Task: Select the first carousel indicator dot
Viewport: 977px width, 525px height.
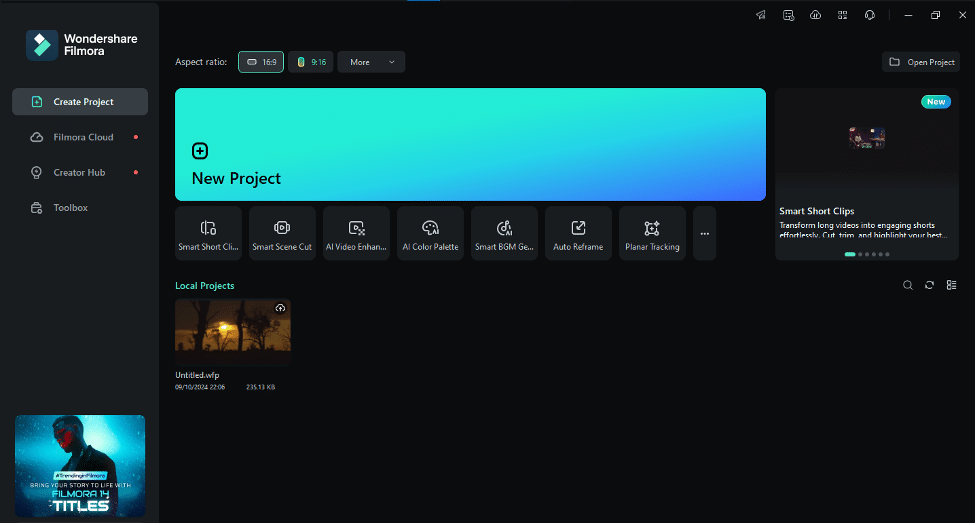Action: (850, 254)
